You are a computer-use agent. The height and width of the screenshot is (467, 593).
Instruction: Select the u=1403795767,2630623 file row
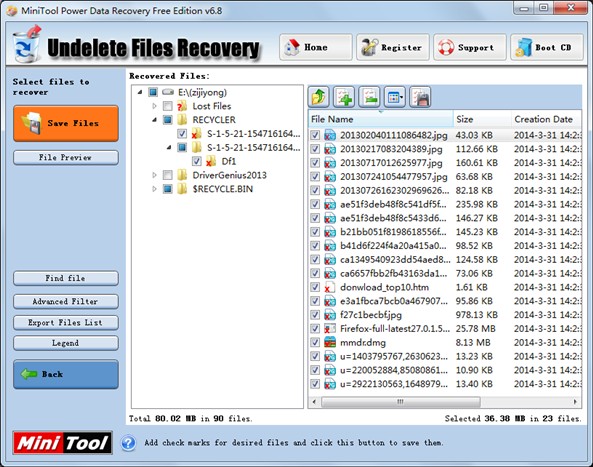[445, 356]
